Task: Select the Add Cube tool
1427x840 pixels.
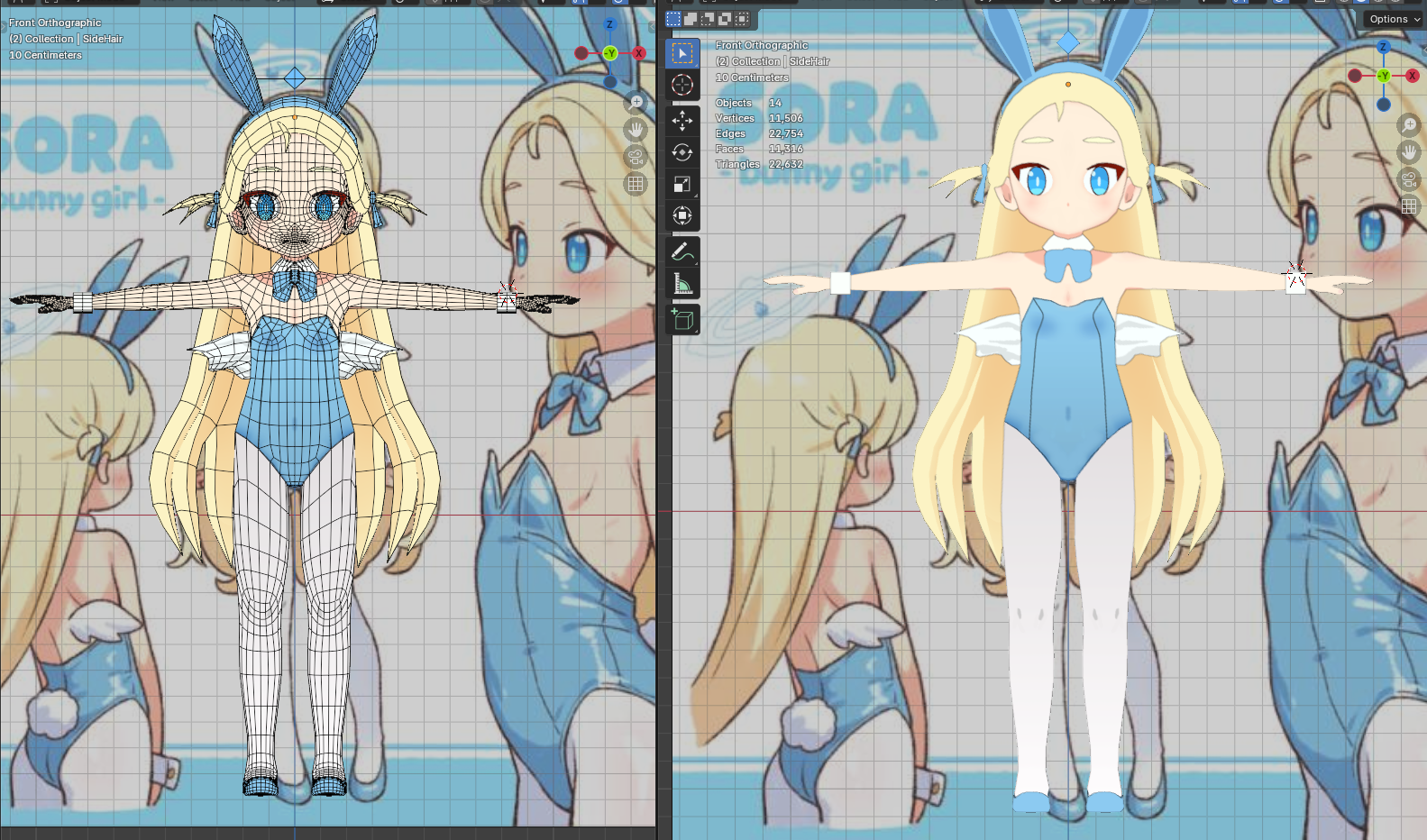Action: point(682,319)
